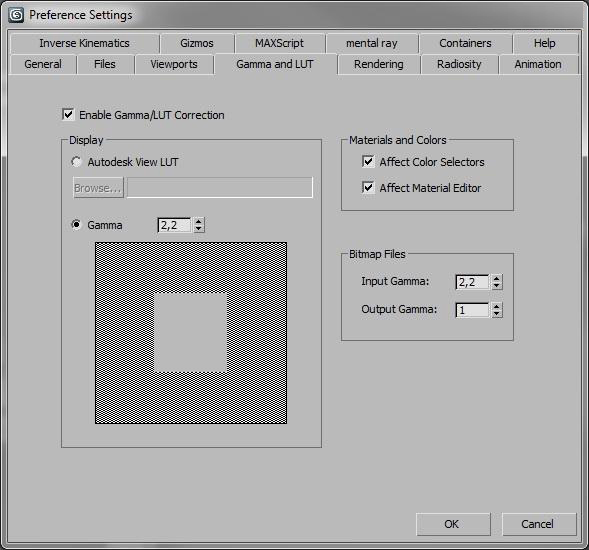Confirm settings with OK button

point(453,524)
